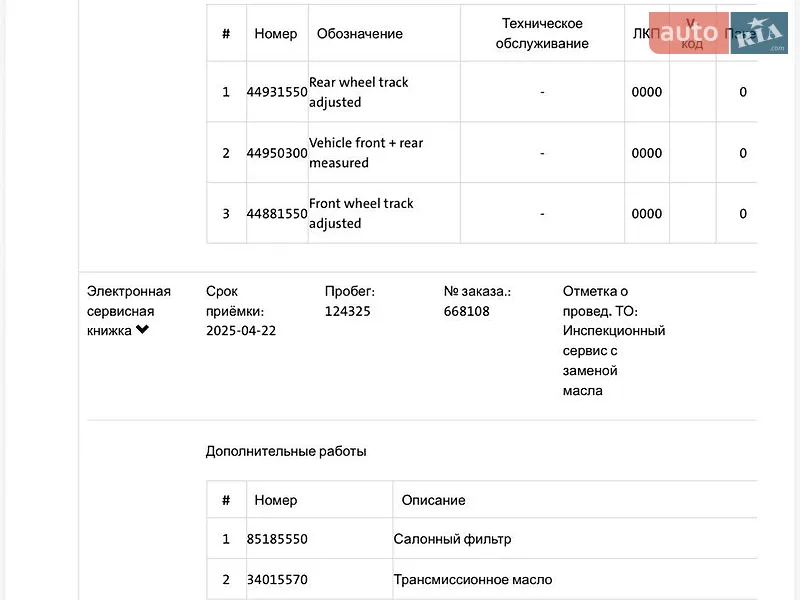Select part number 44881550
800x600 pixels.
[x=277, y=213]
